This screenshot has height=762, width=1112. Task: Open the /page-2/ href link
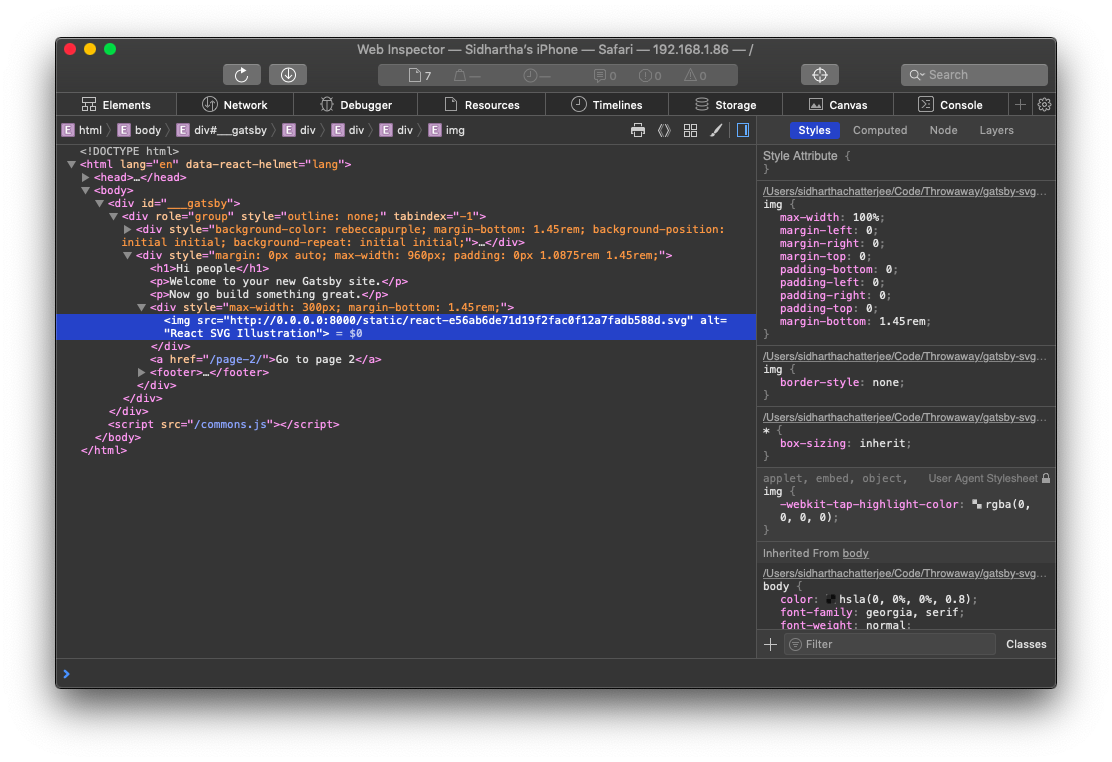(236, 360)
